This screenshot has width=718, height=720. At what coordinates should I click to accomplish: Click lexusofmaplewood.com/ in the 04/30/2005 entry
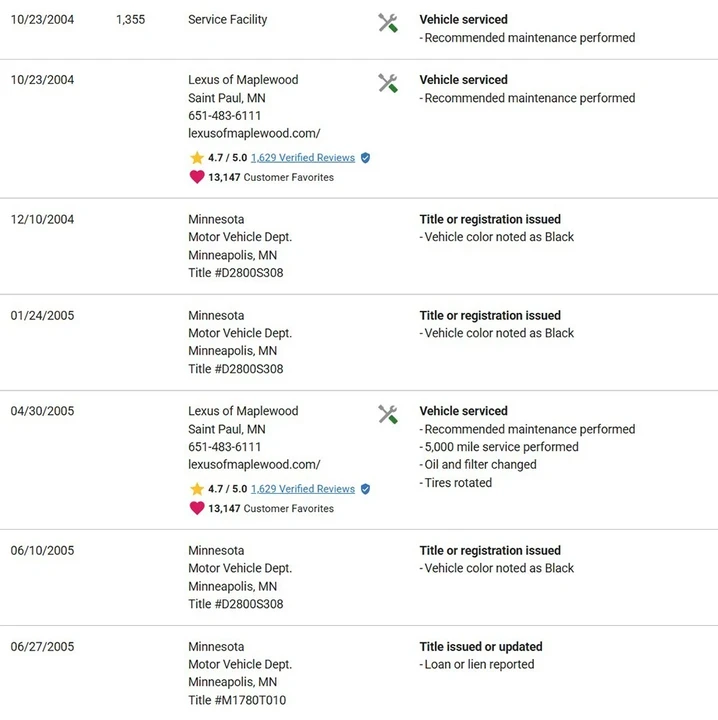(254, 464)
